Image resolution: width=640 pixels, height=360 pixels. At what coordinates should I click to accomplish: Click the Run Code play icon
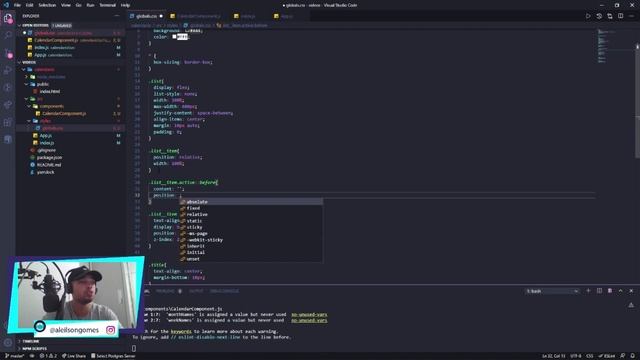pos(588,16)
